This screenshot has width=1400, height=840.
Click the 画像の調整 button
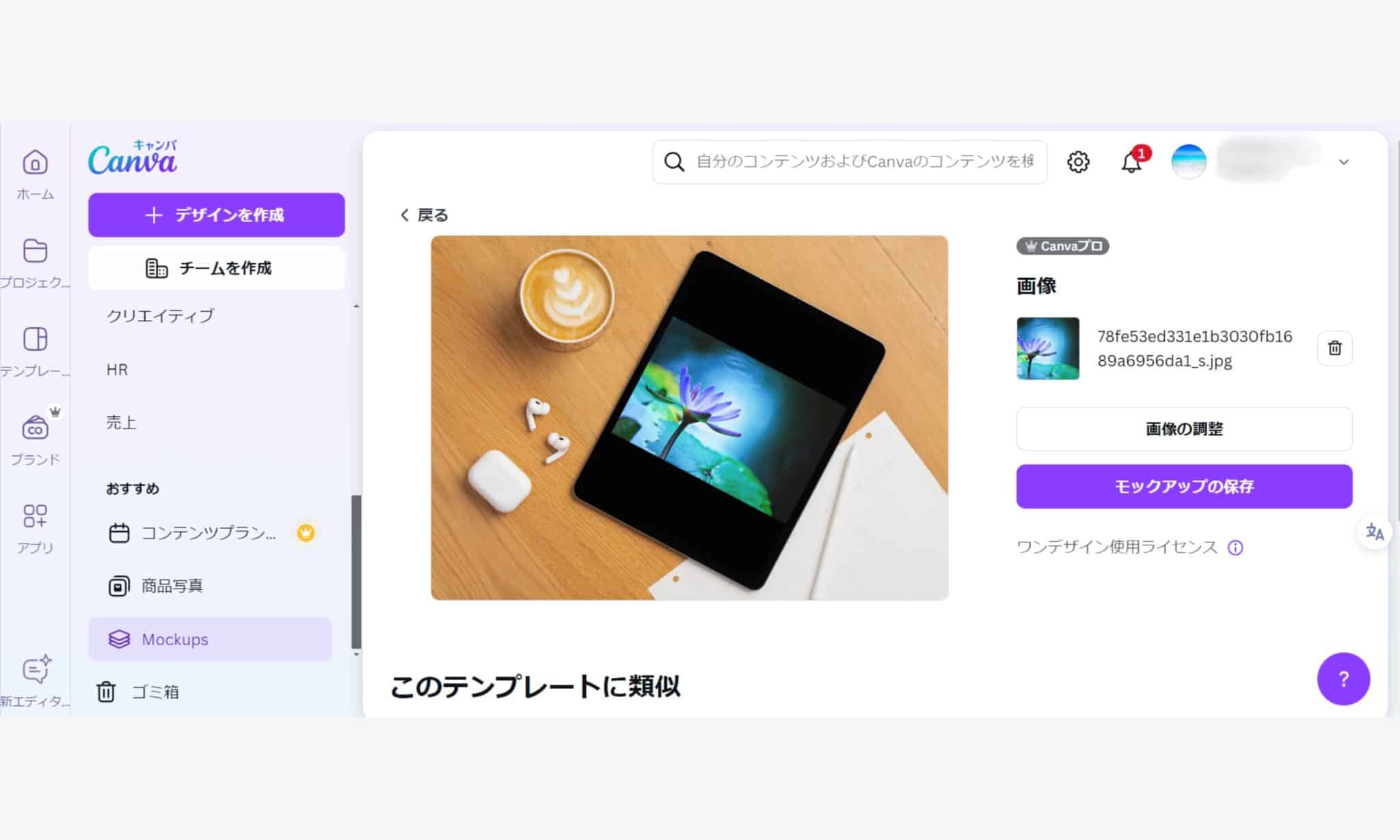click(x=1184, y=429)
